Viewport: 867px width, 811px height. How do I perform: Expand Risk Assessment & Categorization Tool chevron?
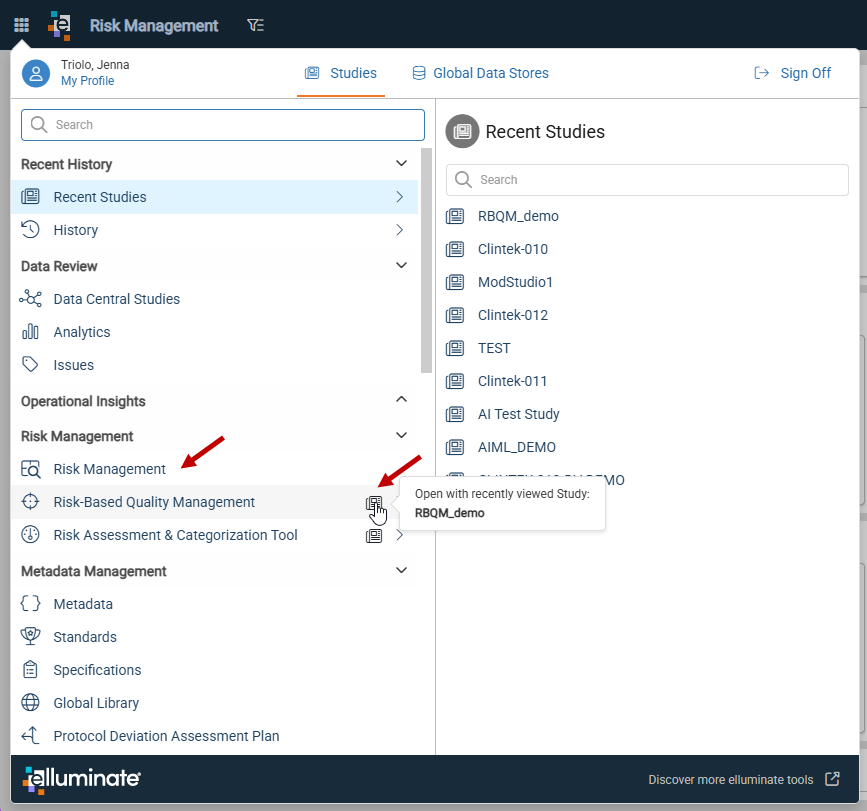tap(400, 535)
